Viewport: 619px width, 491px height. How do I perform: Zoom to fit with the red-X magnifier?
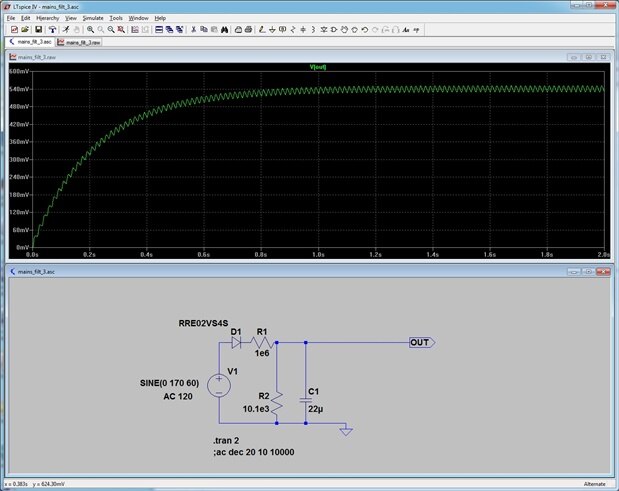122,30
